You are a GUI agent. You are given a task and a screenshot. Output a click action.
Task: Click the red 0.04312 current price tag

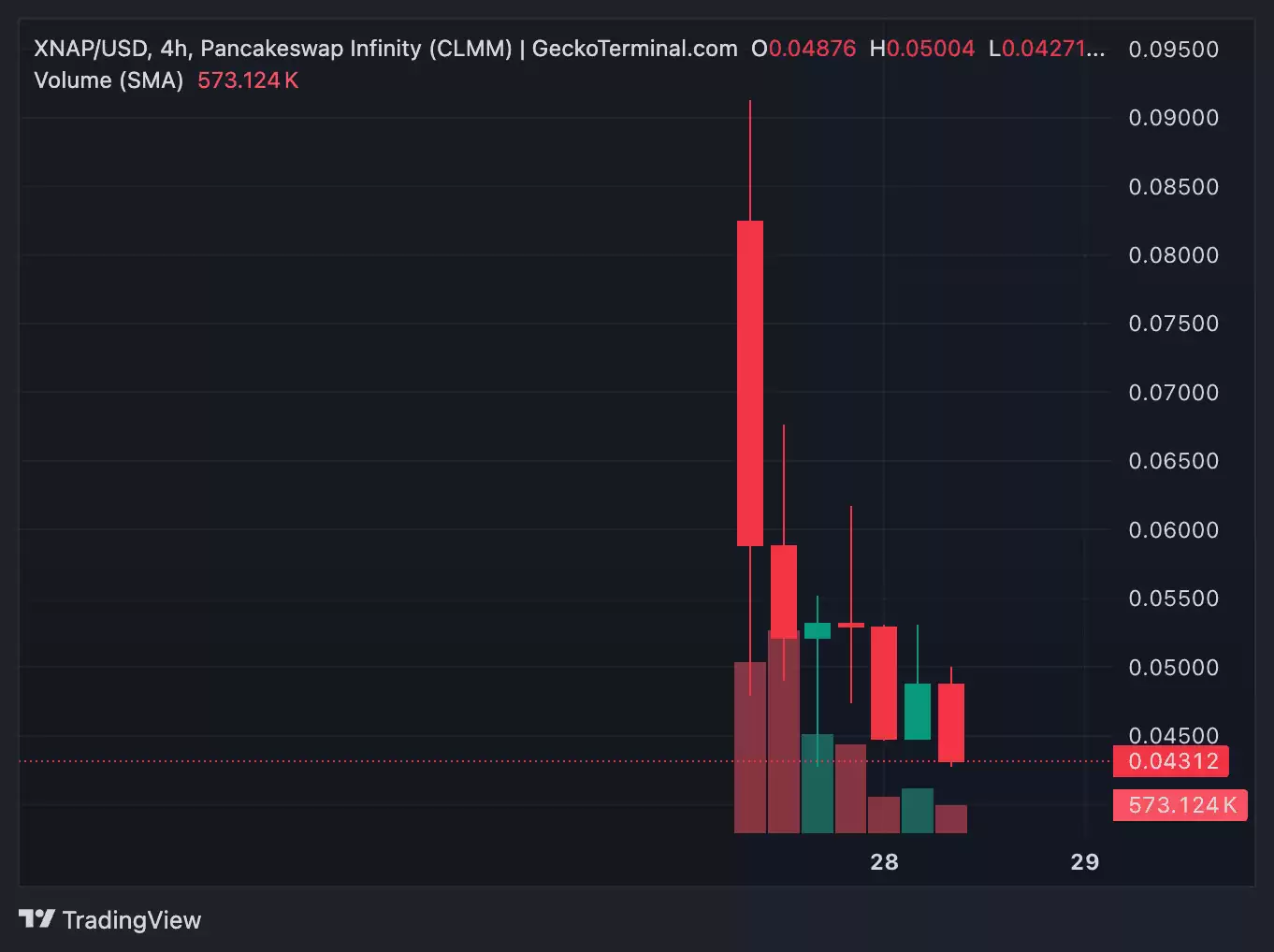[x=1170, y=761]
